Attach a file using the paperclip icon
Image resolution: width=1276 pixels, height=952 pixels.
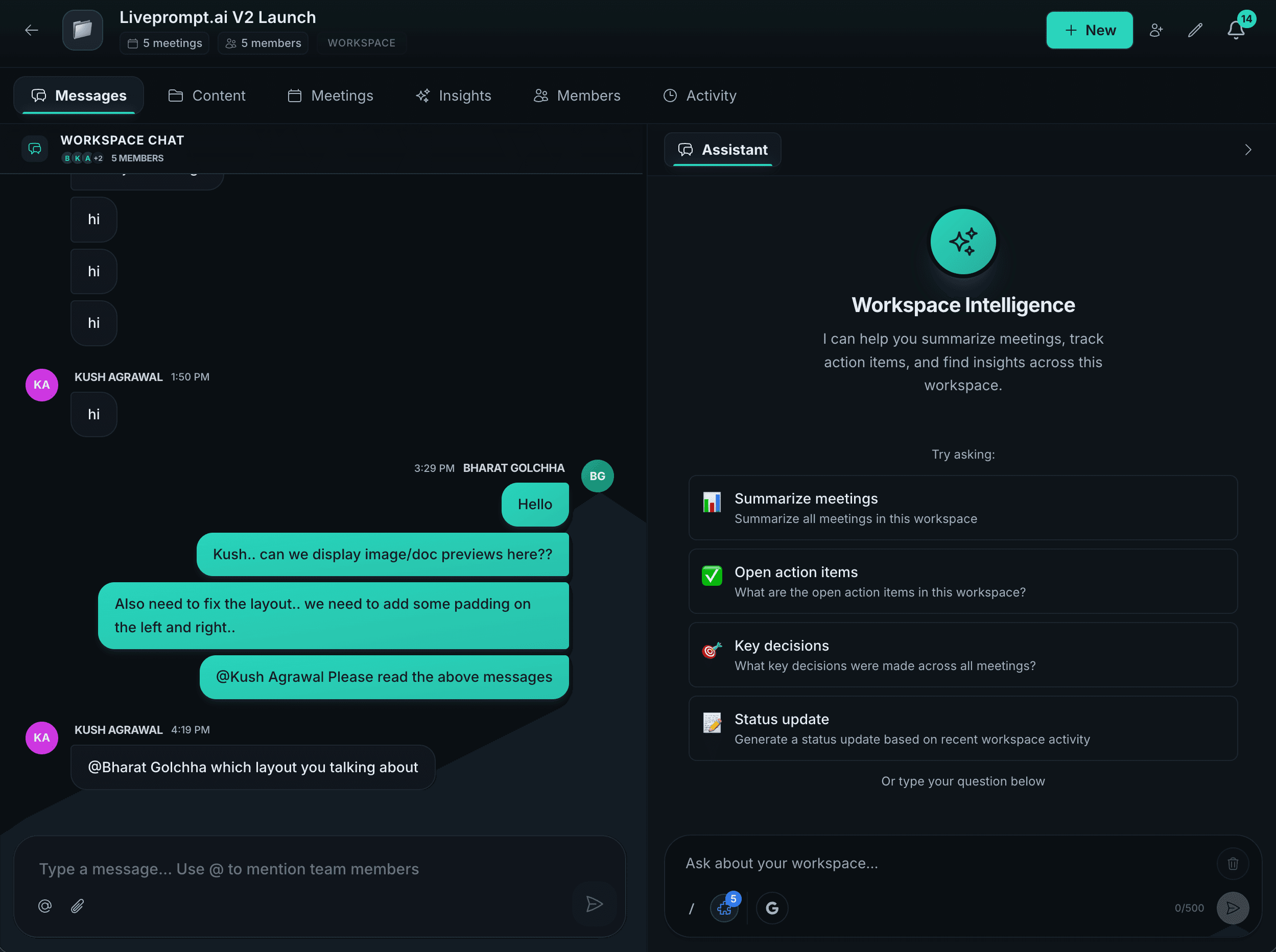(77, 906)
